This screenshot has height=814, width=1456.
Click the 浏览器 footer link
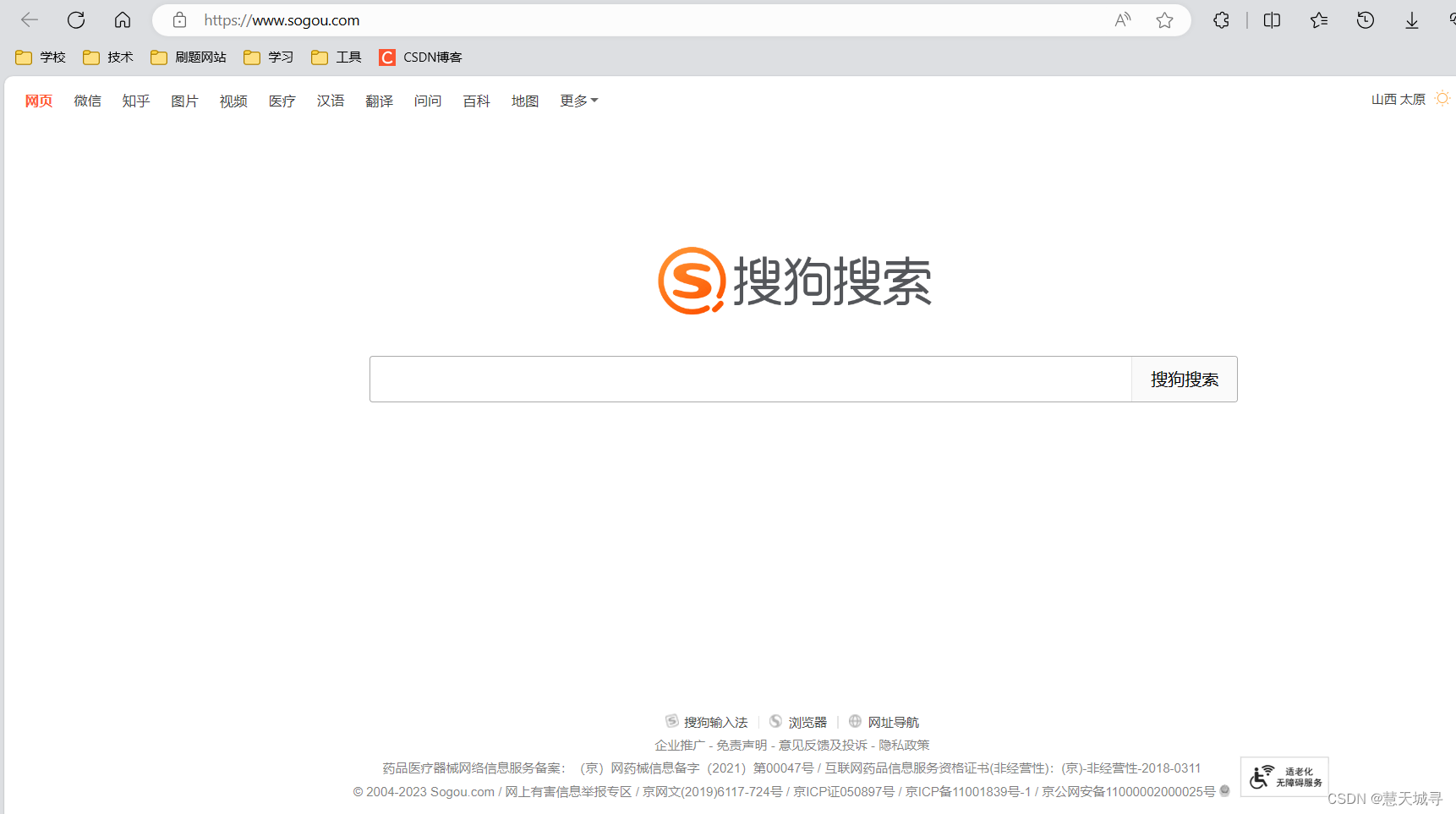click(x=798, y=722)
